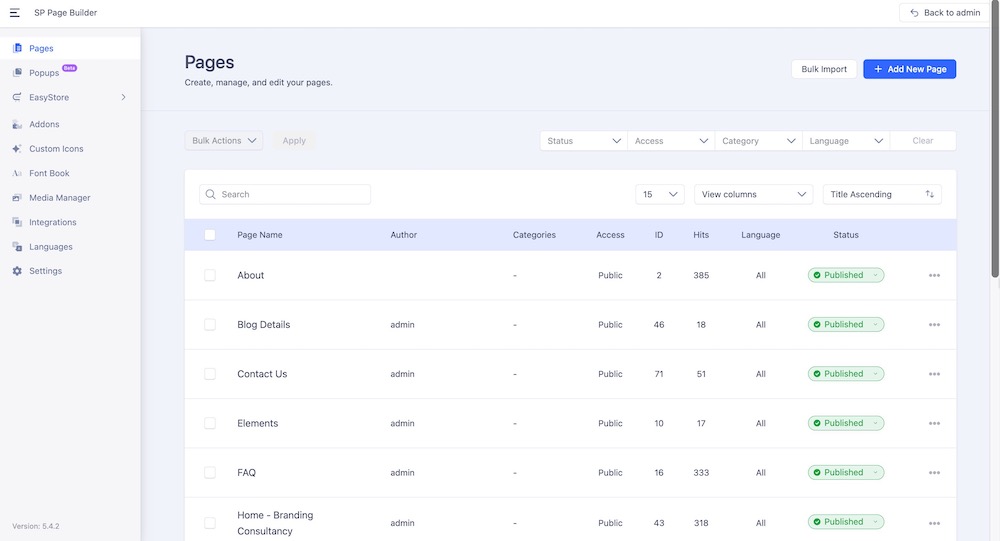Click the Add New Page button

[909, 69]
